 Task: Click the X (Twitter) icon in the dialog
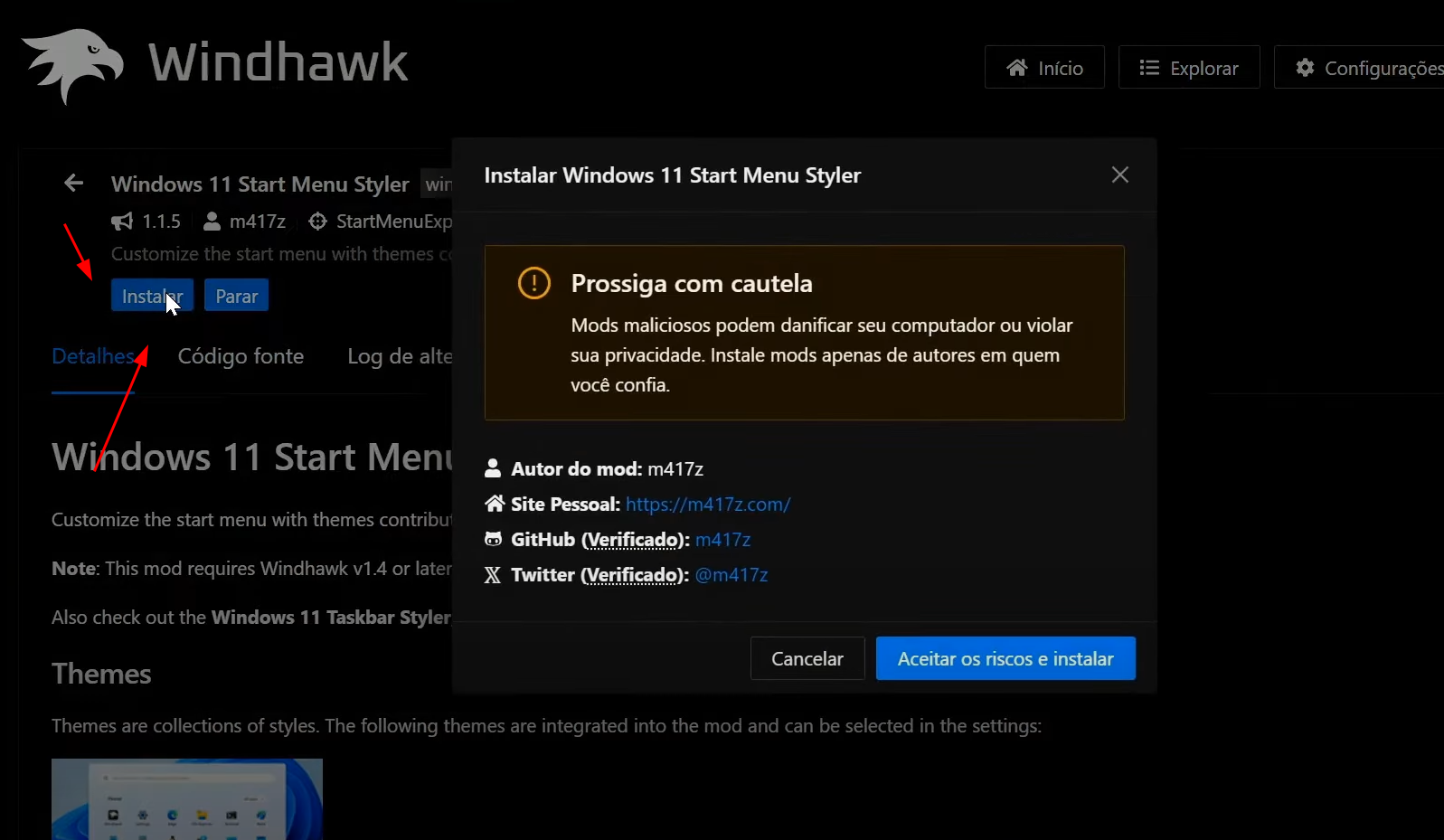(493, 575)
